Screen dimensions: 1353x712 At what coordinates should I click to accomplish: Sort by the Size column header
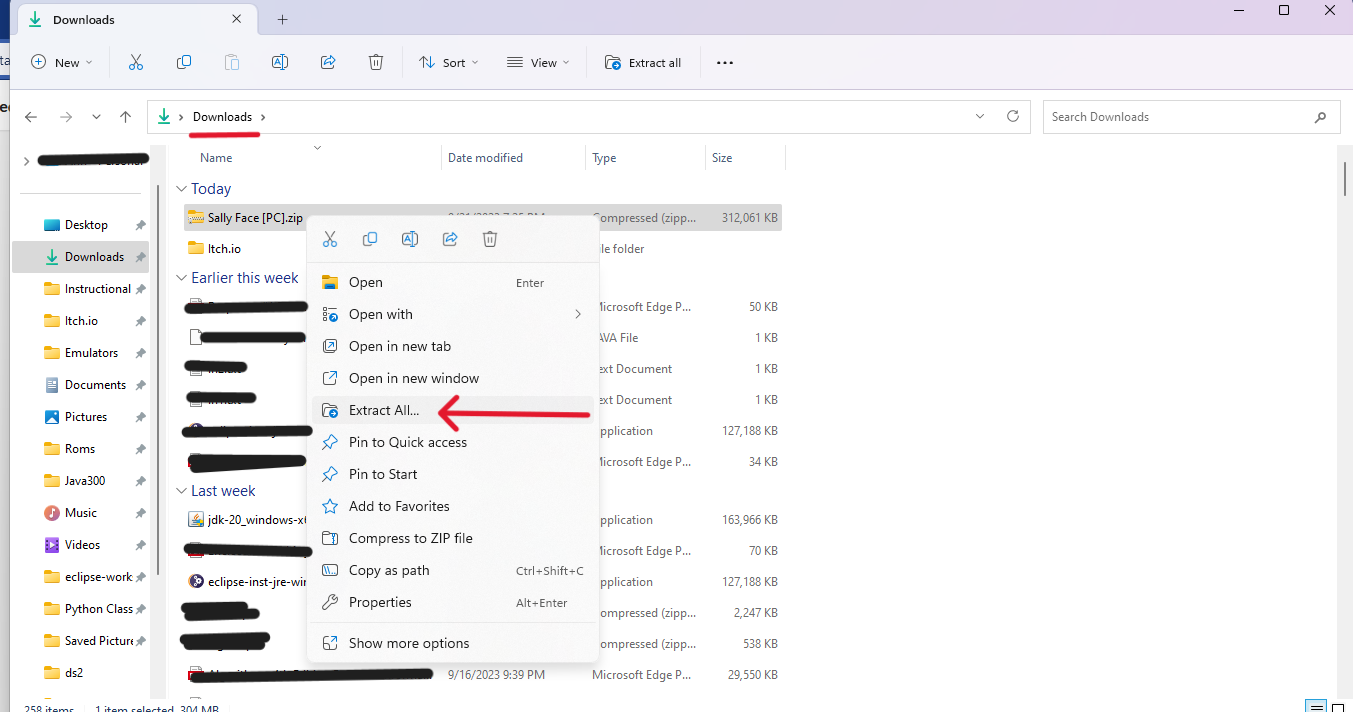click(722, 158)
